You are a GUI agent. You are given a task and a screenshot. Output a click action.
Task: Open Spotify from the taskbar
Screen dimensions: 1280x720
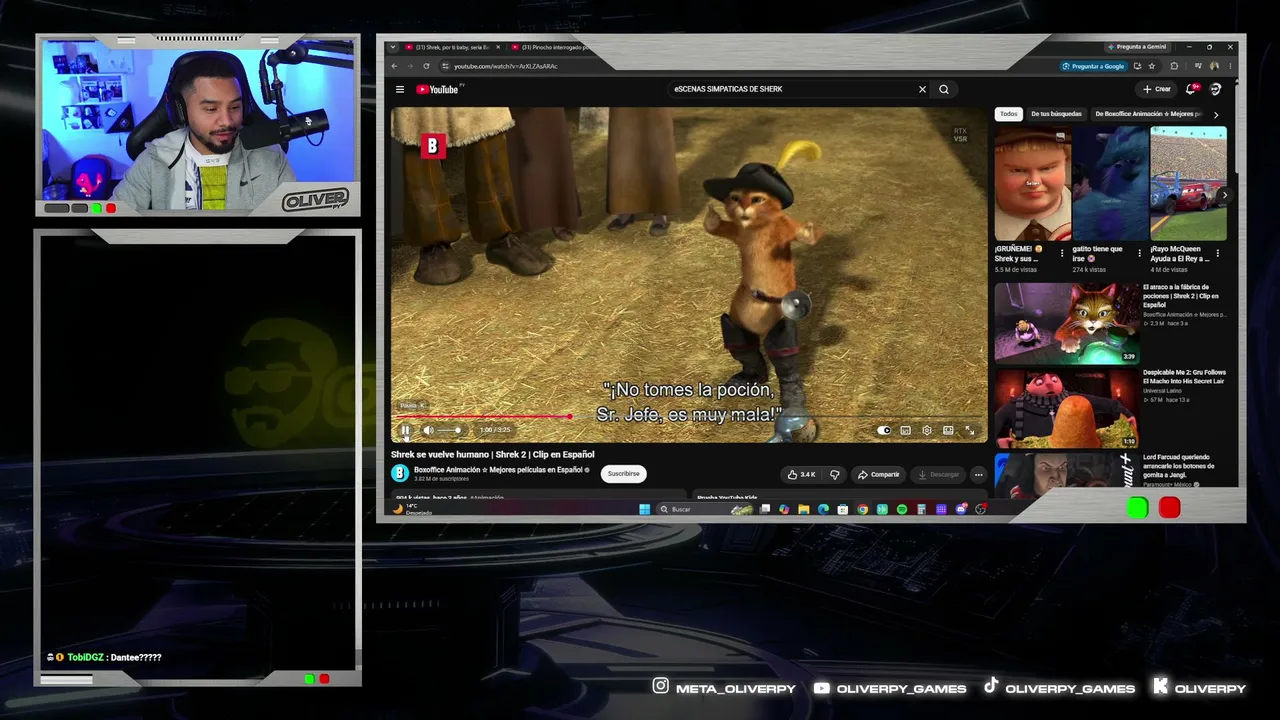click(x=902, y=509)
